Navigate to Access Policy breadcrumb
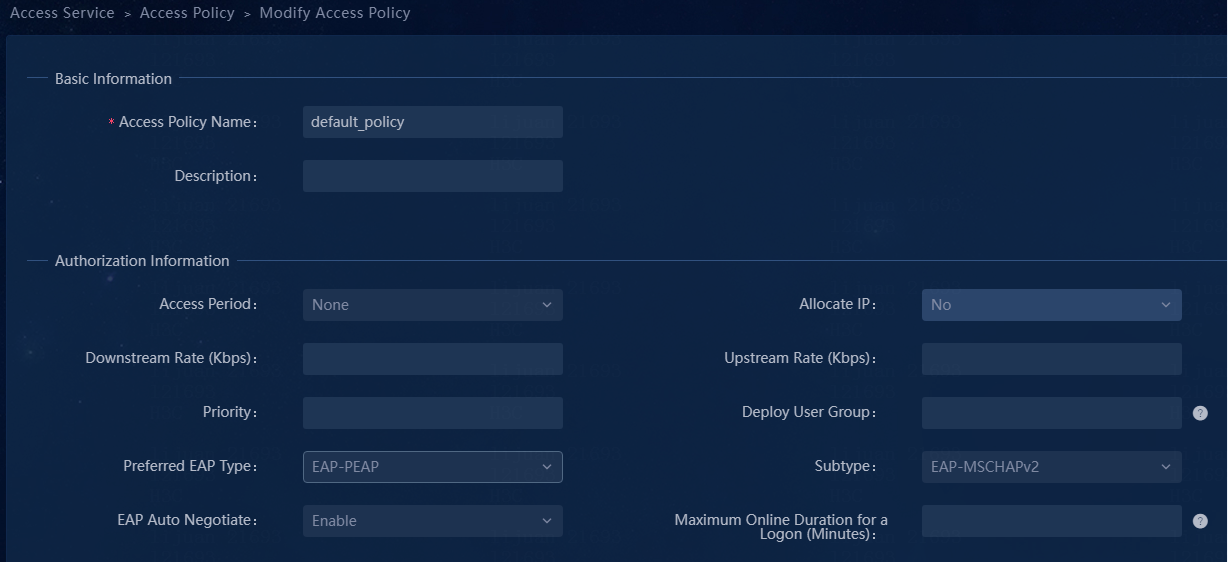1228x562 pixels. pos(187,13)
